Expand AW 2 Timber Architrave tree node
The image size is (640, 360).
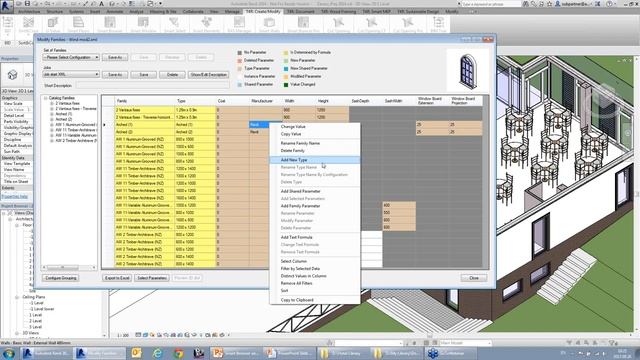click(x=52, y=141)
